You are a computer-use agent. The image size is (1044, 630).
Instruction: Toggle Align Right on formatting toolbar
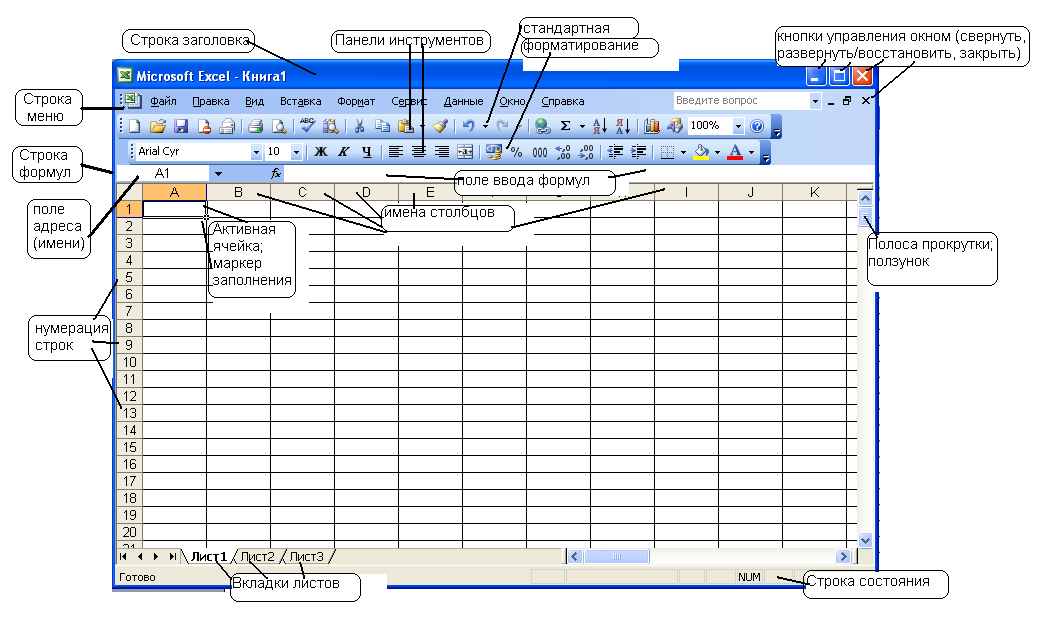coord(441,152)
